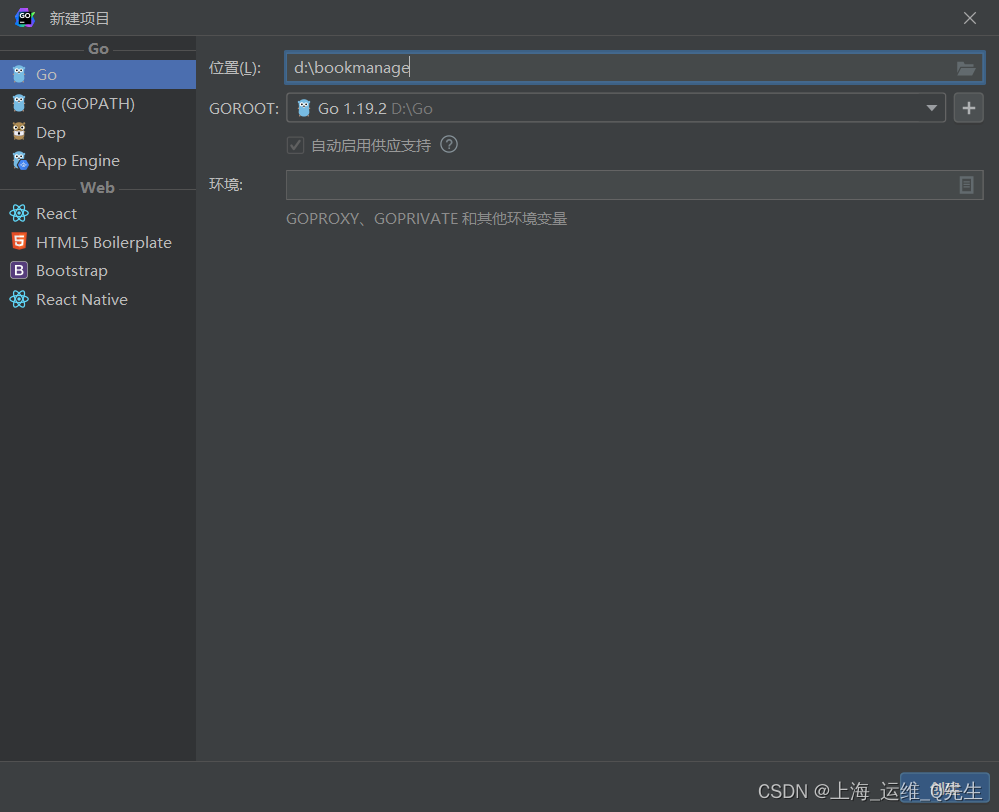Viewport: 999px width, 812px height.
Task: Open environment variables editor icon
Action: tap(966, 185)
